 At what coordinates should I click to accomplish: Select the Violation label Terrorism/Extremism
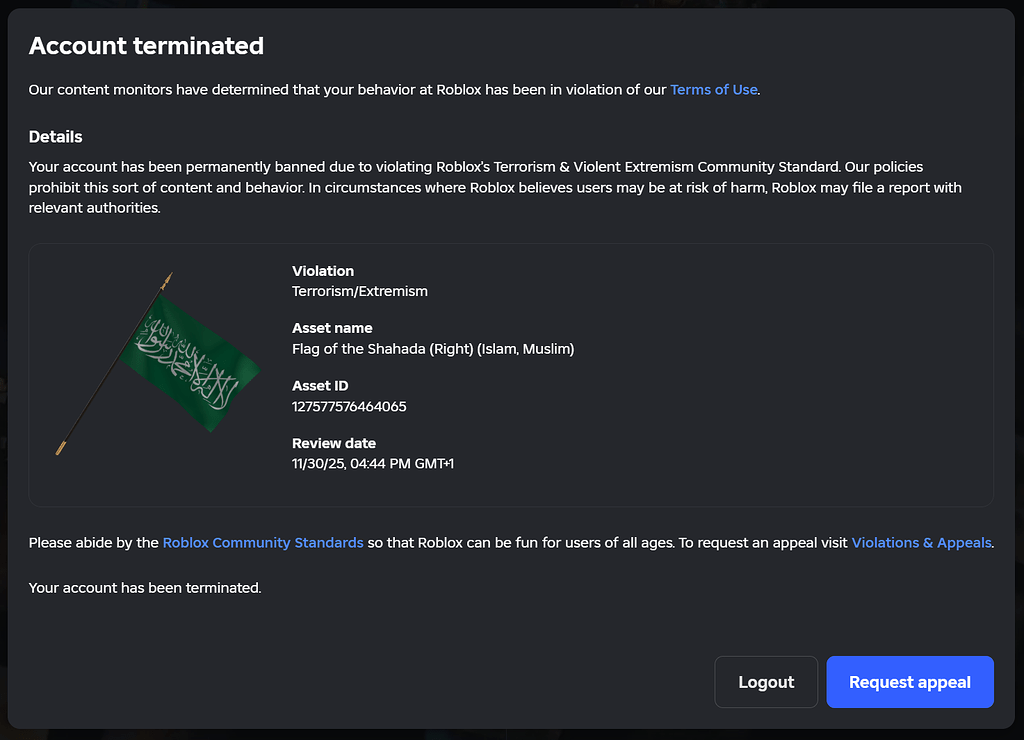pos(358,291)
